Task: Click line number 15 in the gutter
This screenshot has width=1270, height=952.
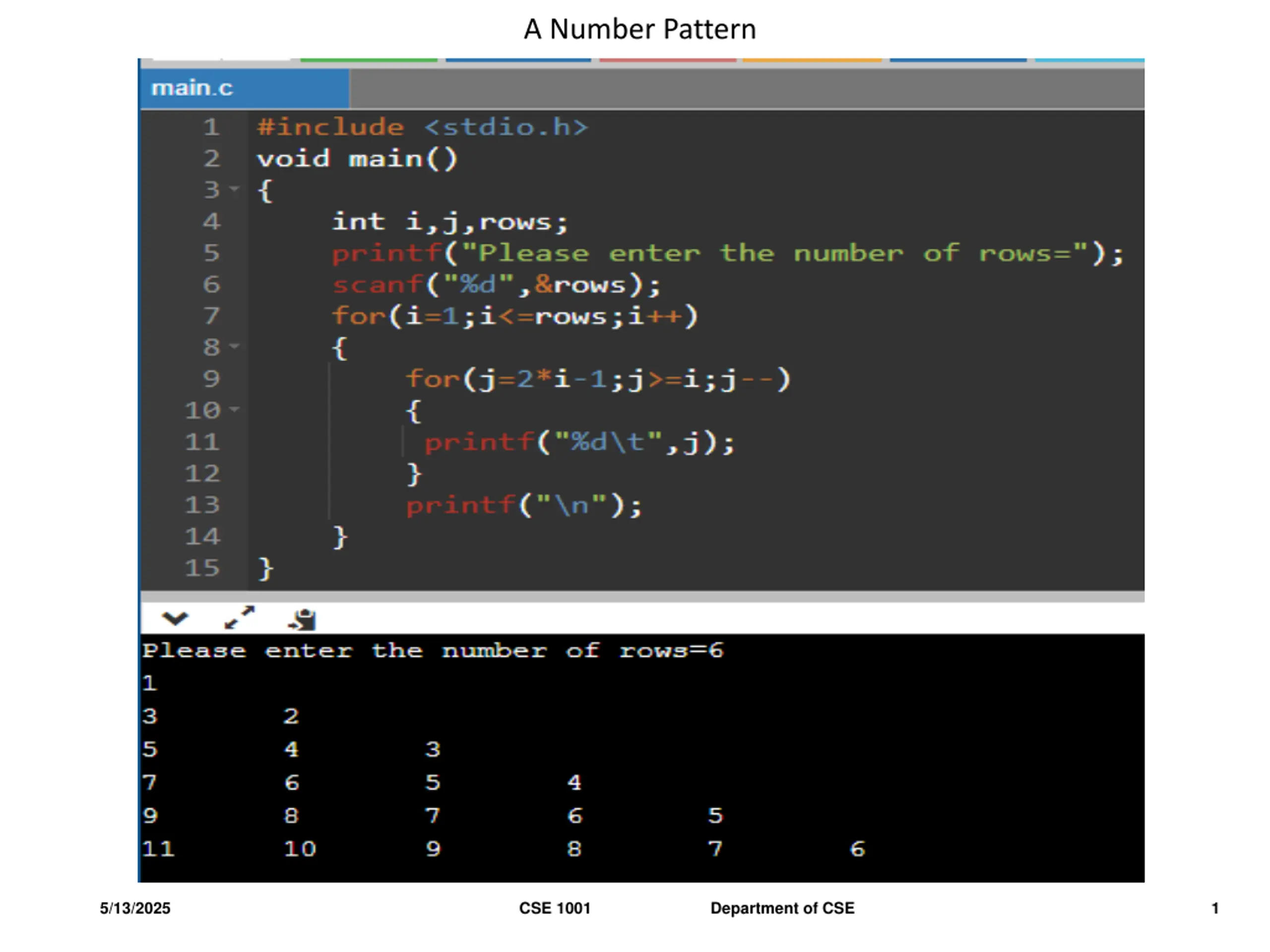Action: [x=202, y=568]
